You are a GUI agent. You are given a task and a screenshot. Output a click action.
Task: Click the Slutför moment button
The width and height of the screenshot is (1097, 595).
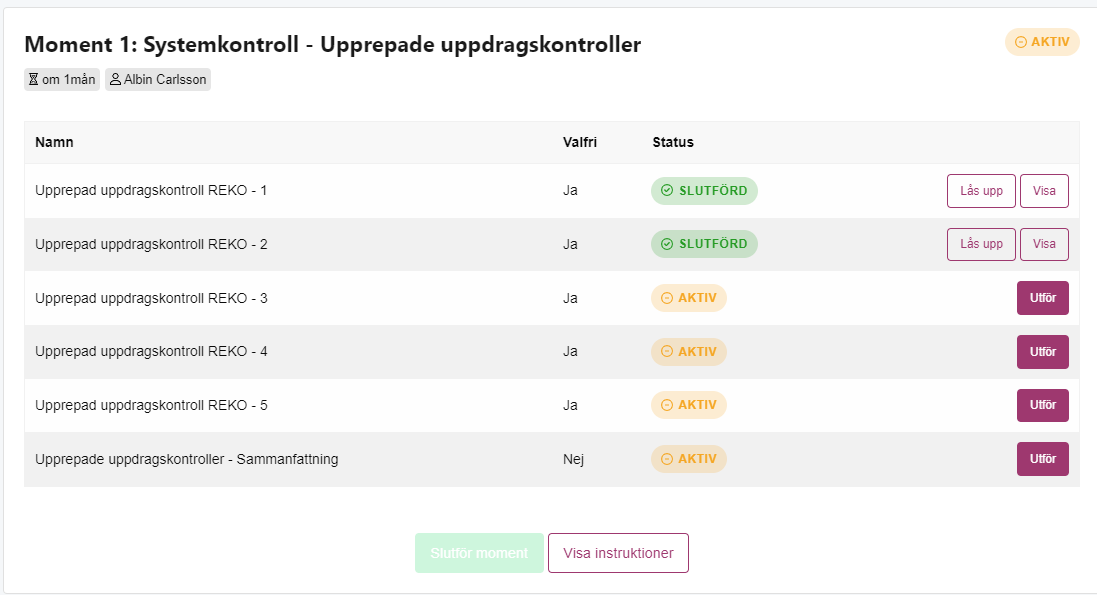(479, 553)
